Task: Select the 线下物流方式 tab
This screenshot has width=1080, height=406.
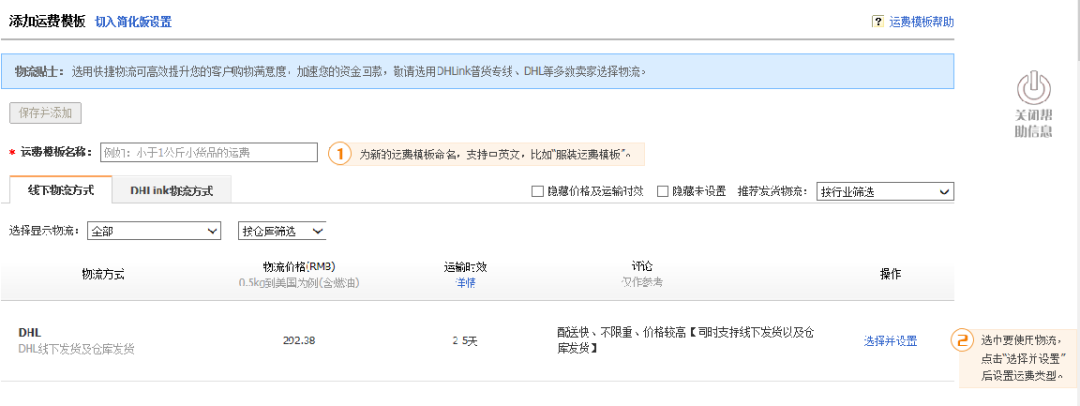Action: coord(61,190)
